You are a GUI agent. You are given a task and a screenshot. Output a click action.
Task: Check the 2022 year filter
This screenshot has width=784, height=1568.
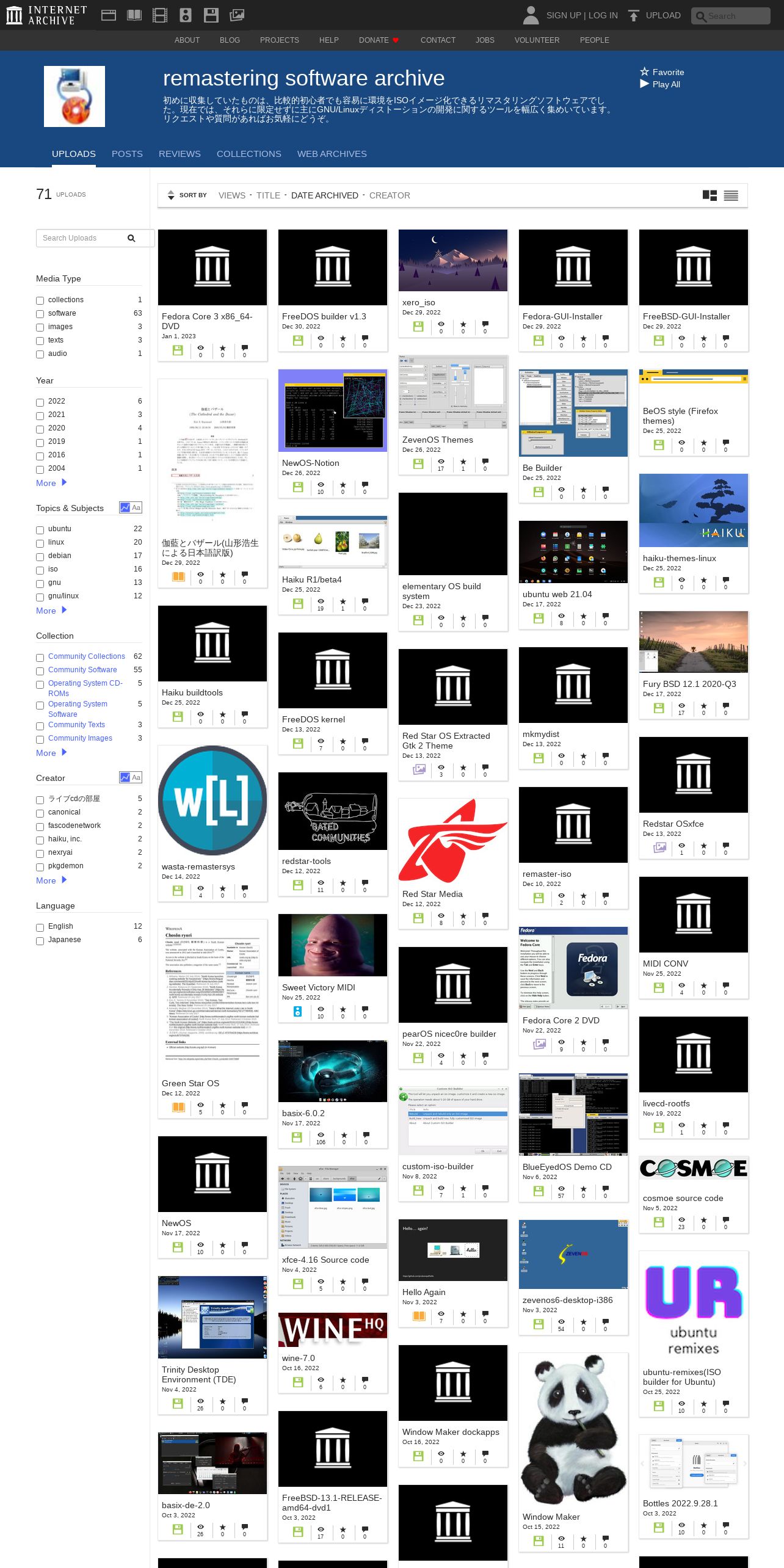40,402
